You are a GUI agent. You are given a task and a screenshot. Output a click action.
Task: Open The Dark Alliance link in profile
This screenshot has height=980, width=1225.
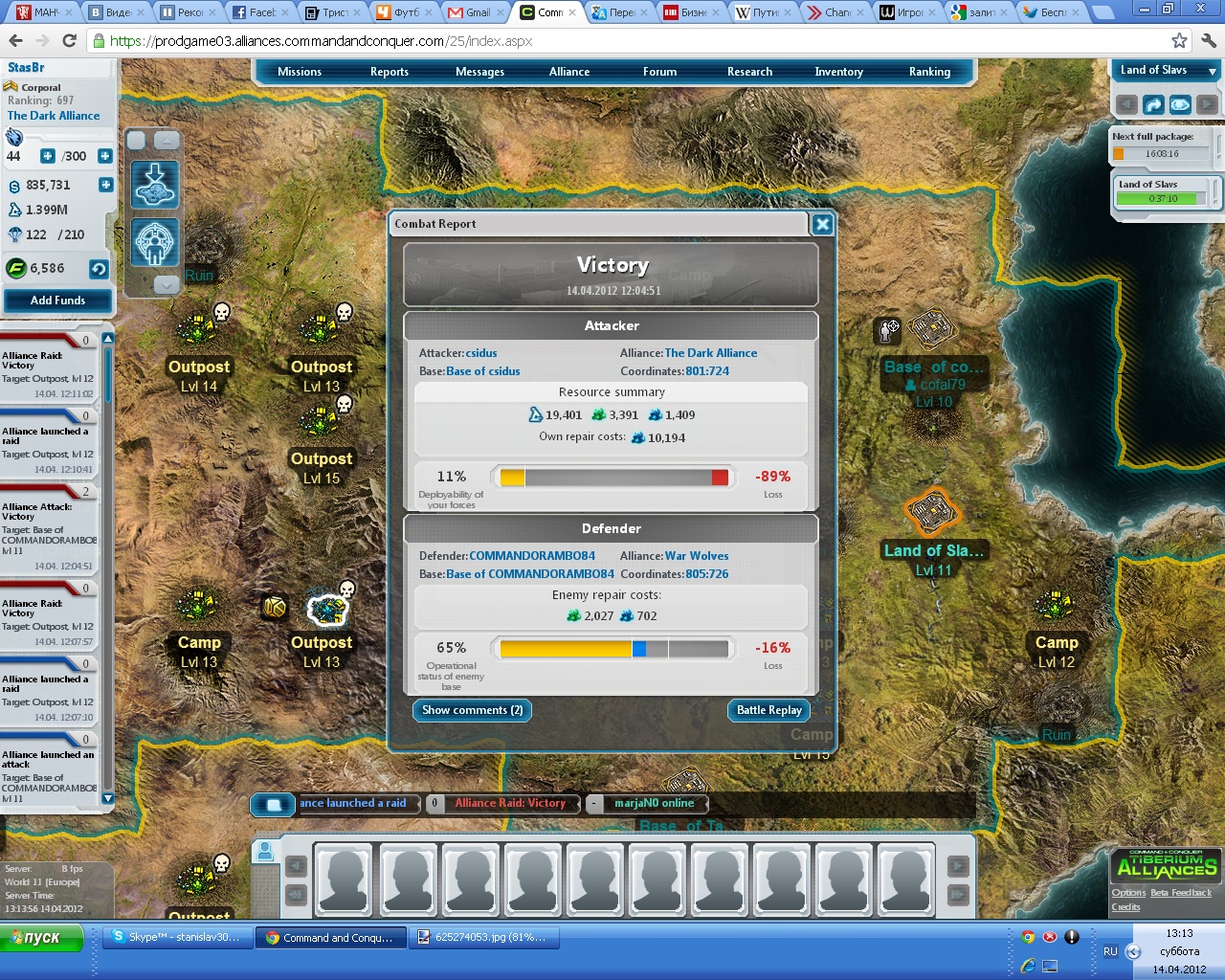click(x=54, y=116)
